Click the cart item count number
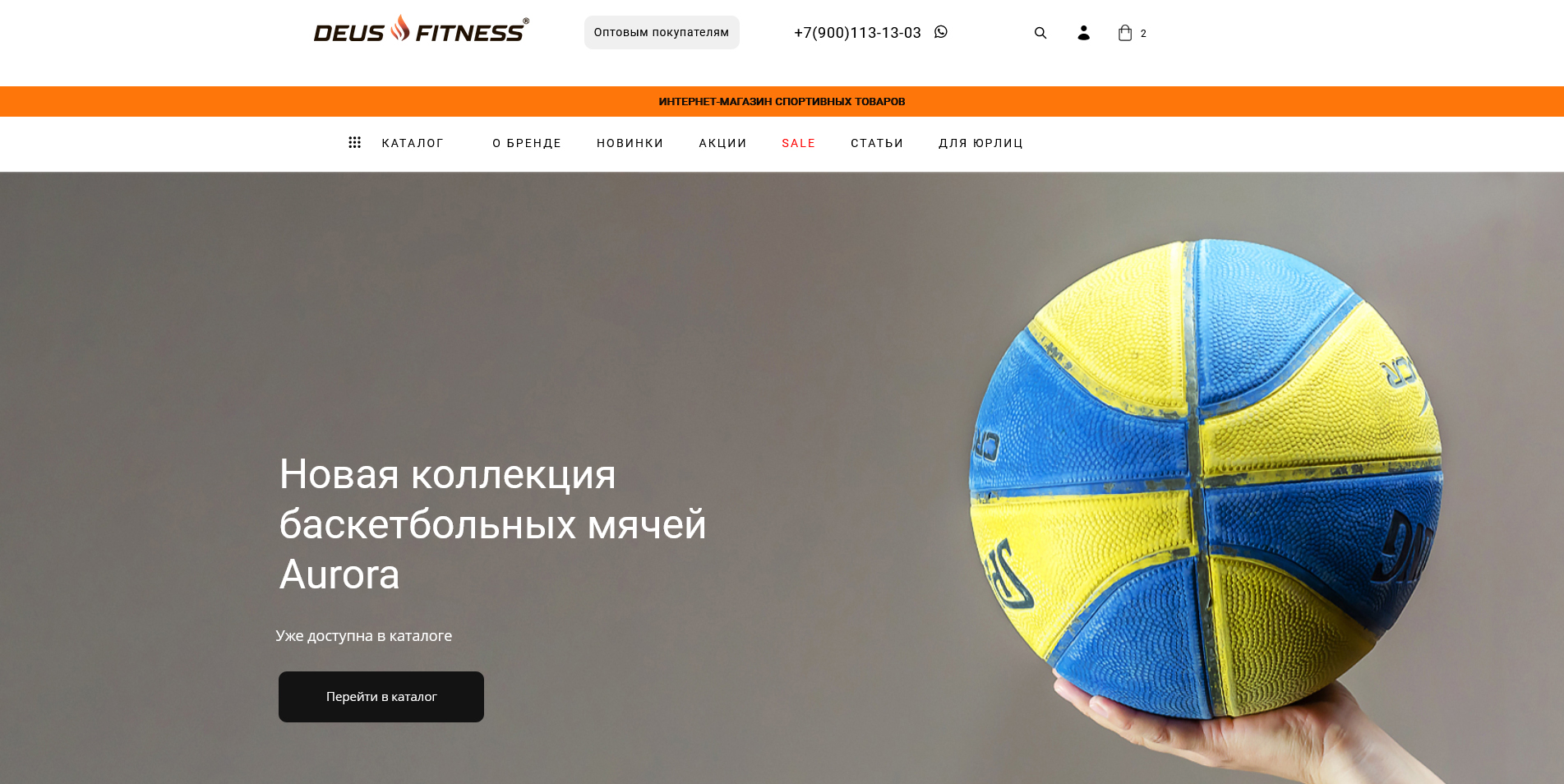 [1143, 34]
